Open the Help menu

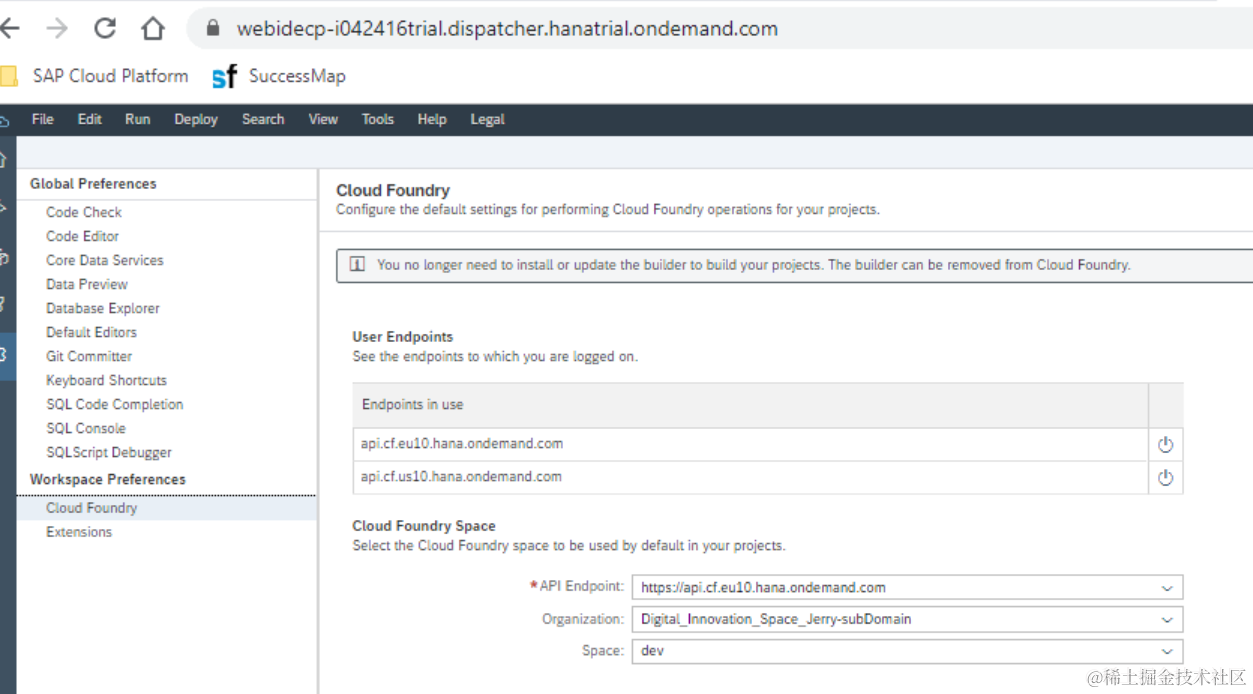(x=432, y=119)
